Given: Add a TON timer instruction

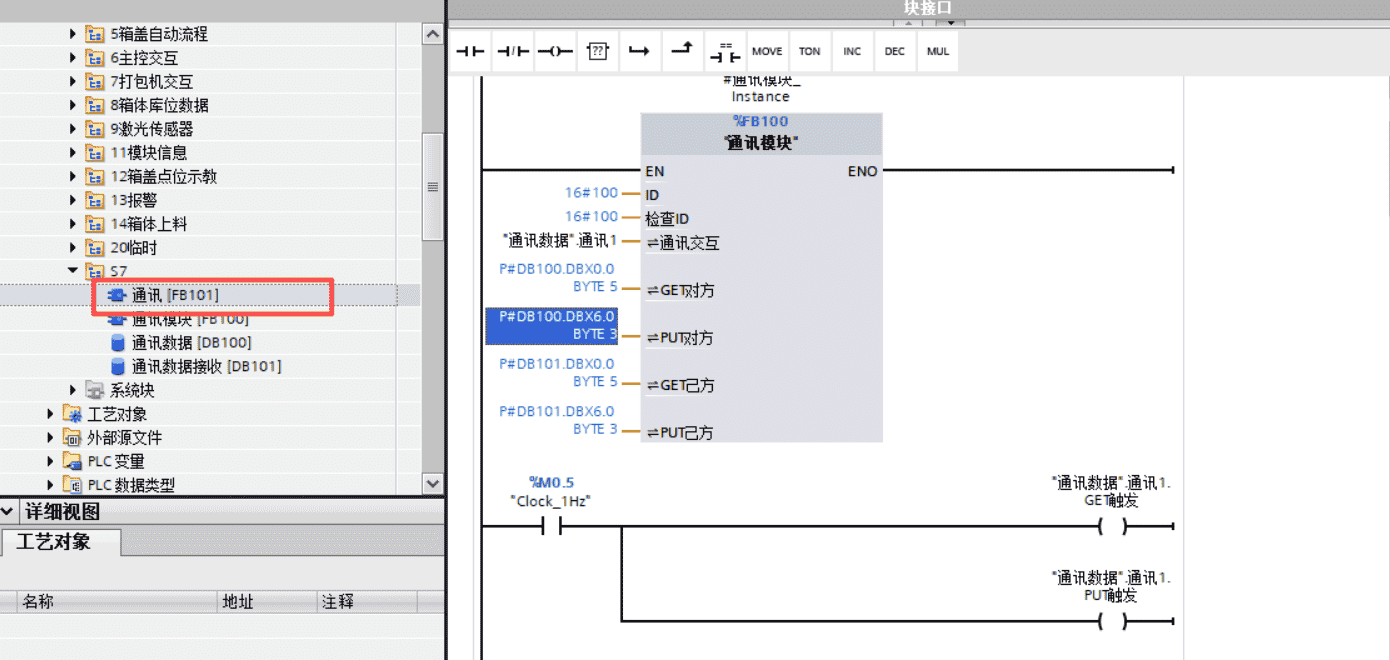Looking at the screenshot, I should 809,52.
